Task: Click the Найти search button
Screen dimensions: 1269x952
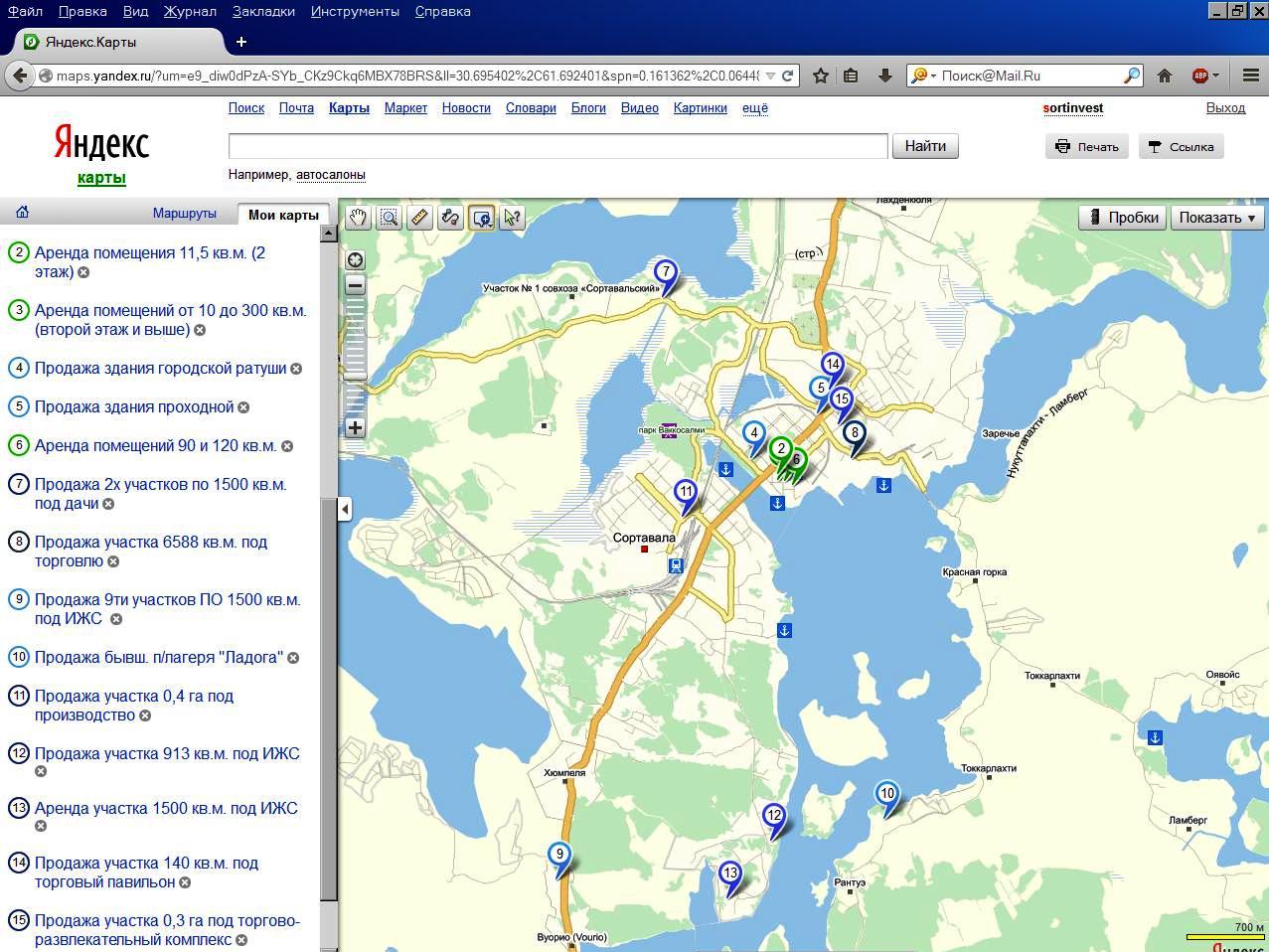Action: point(925,146)
